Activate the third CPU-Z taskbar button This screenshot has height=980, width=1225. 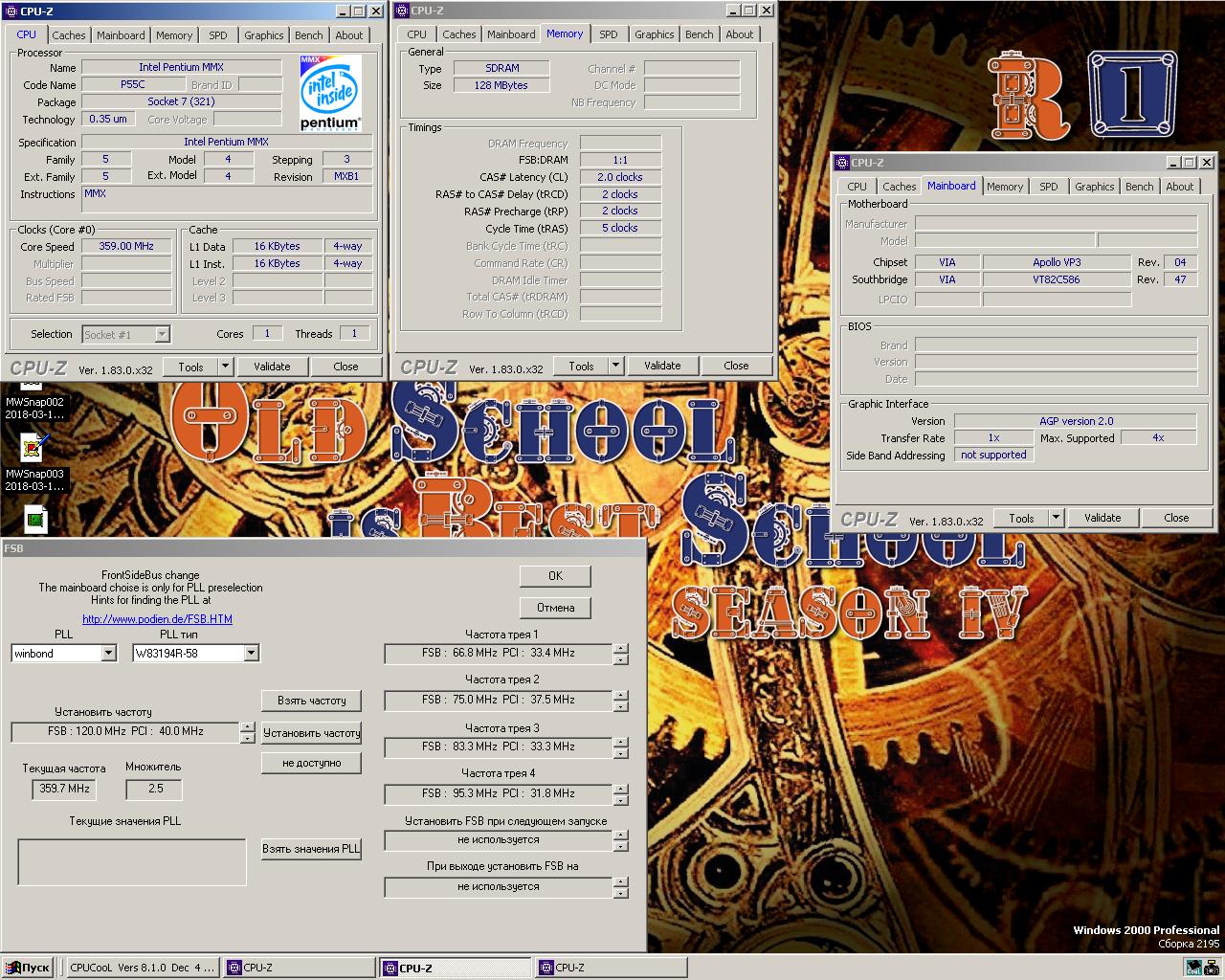point(611,968)
